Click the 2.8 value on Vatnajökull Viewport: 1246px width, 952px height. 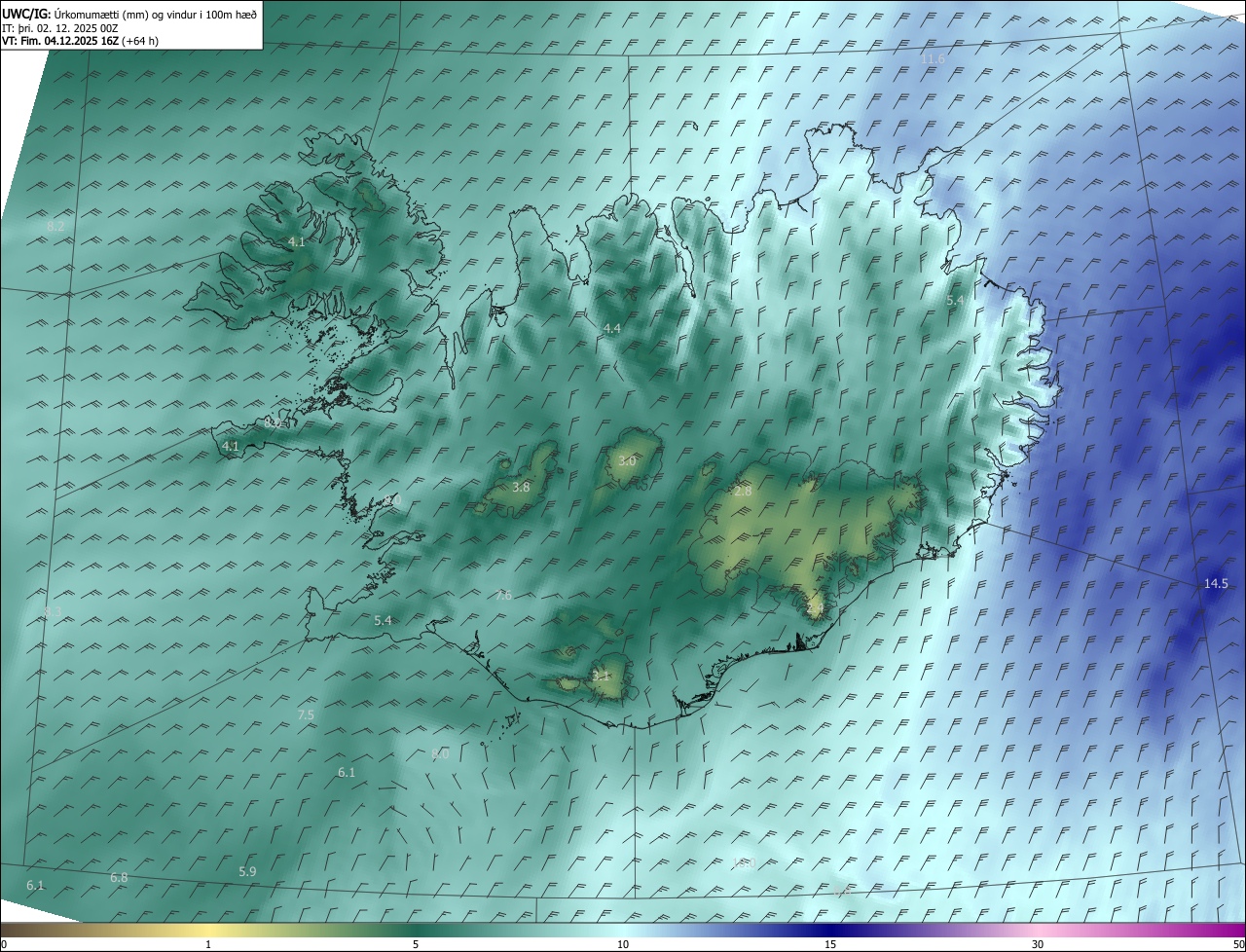pos(743,492)
